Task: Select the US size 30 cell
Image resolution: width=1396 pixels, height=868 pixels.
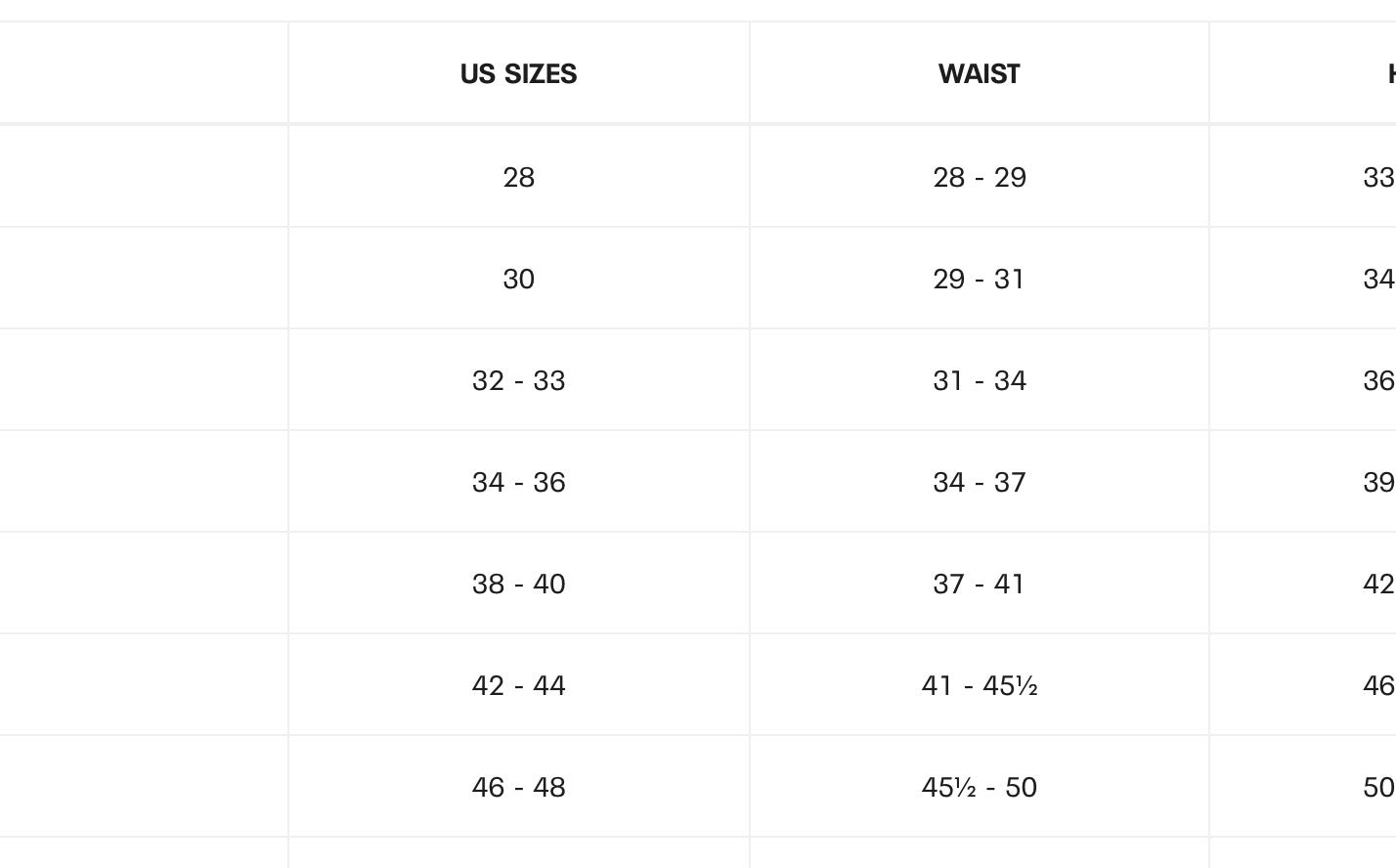Action: [x=518, y=279]
